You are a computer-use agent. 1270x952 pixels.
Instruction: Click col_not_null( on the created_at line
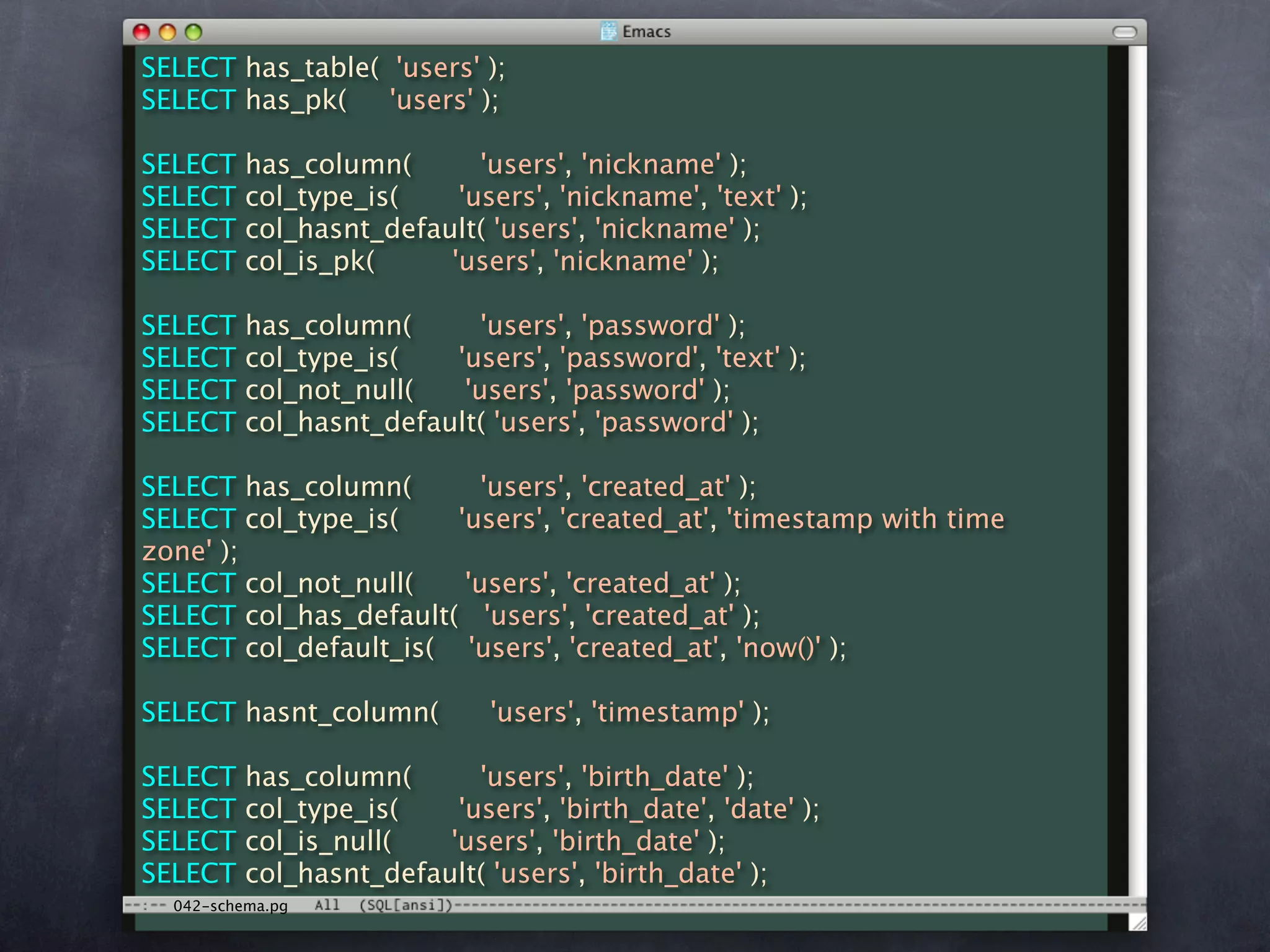coord(329,584)
